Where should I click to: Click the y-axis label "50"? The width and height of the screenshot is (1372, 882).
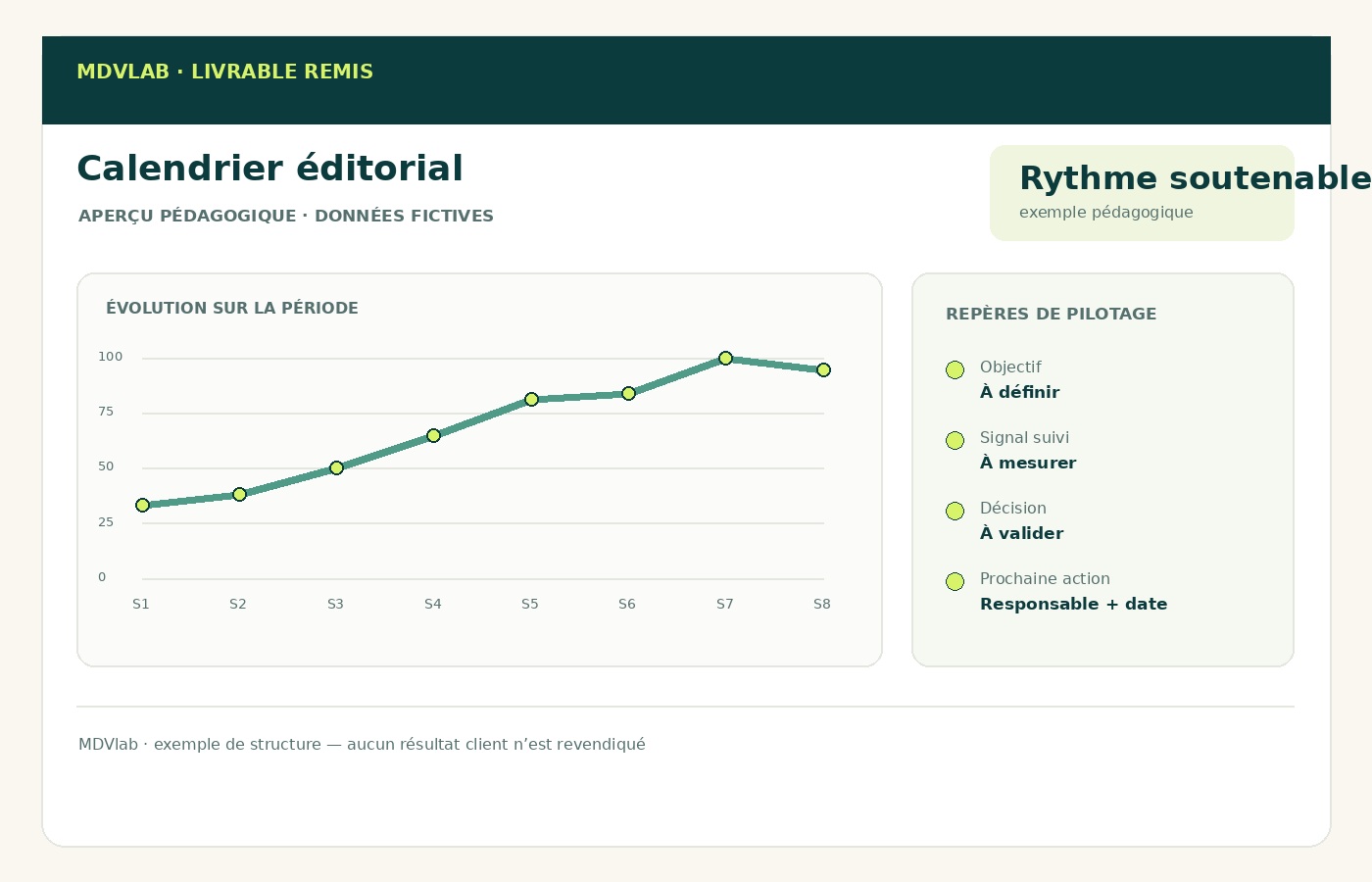point(106,466)
